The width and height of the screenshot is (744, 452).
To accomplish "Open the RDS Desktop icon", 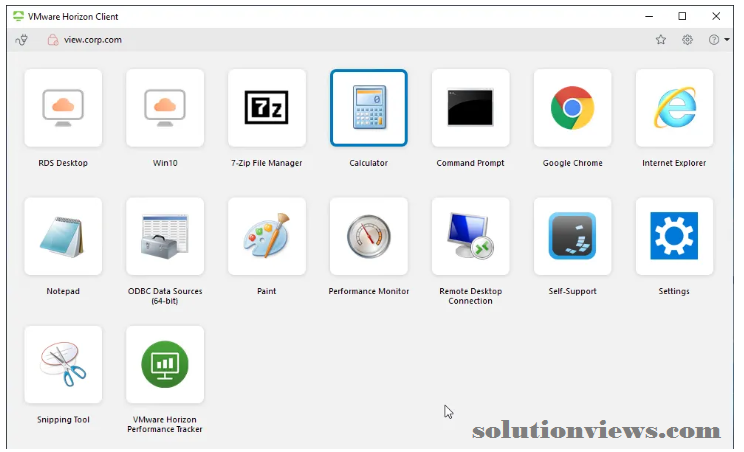I will (x=63, y=108).
